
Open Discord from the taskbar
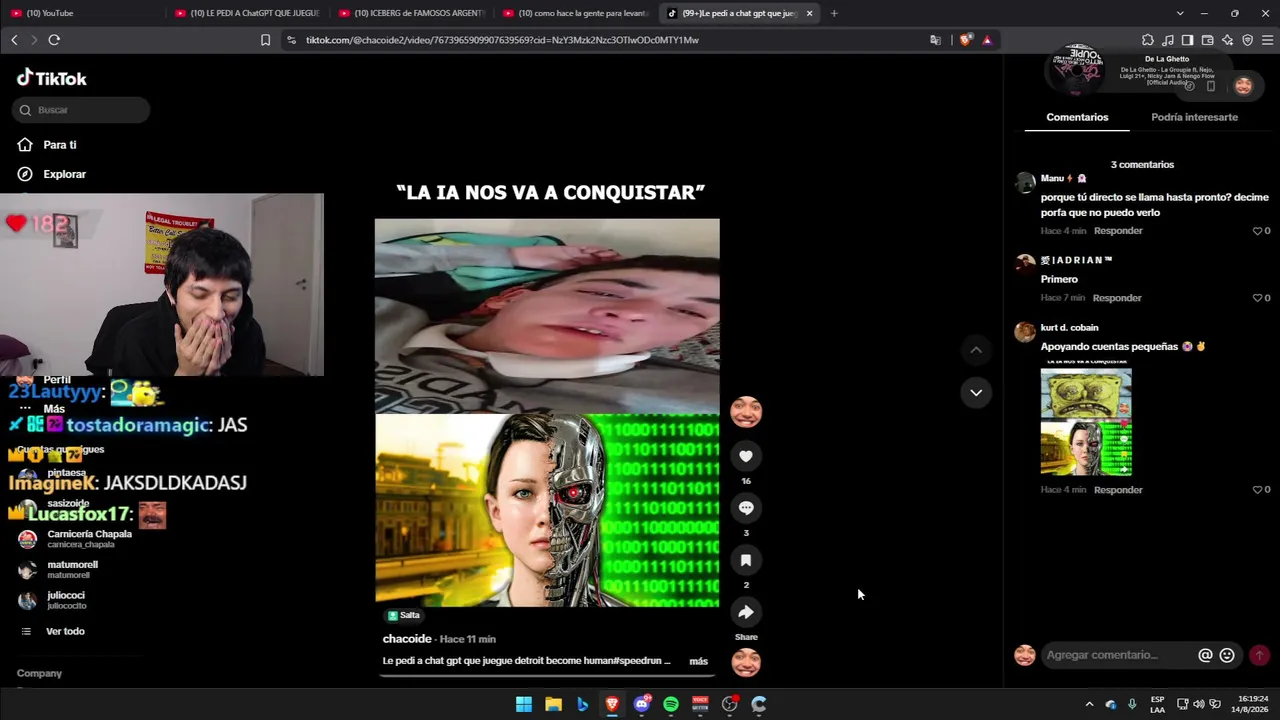tap(642, 704)
